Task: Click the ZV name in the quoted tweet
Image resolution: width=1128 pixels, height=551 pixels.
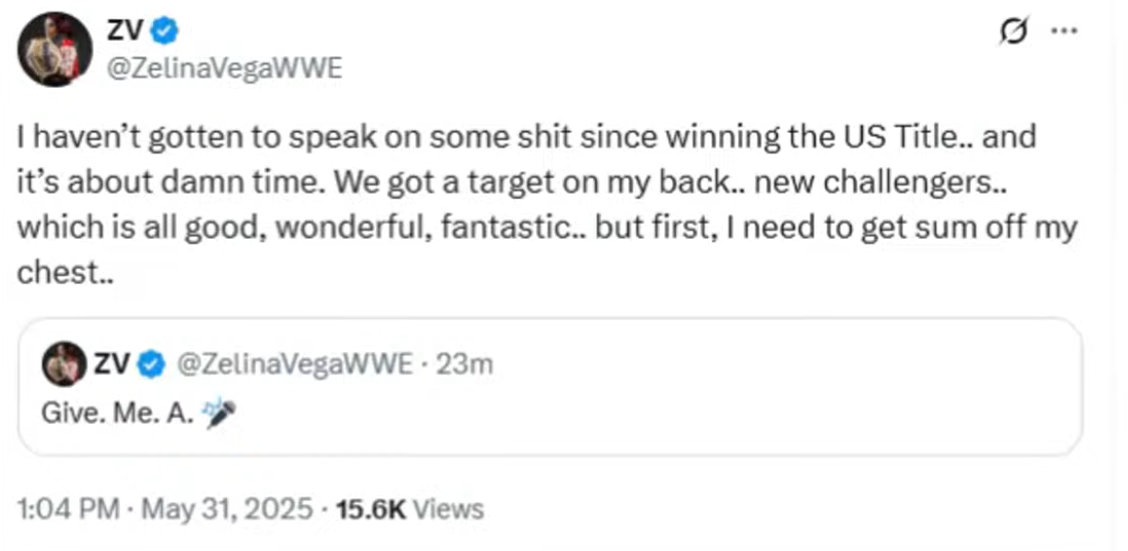Action: coord(112,365)
